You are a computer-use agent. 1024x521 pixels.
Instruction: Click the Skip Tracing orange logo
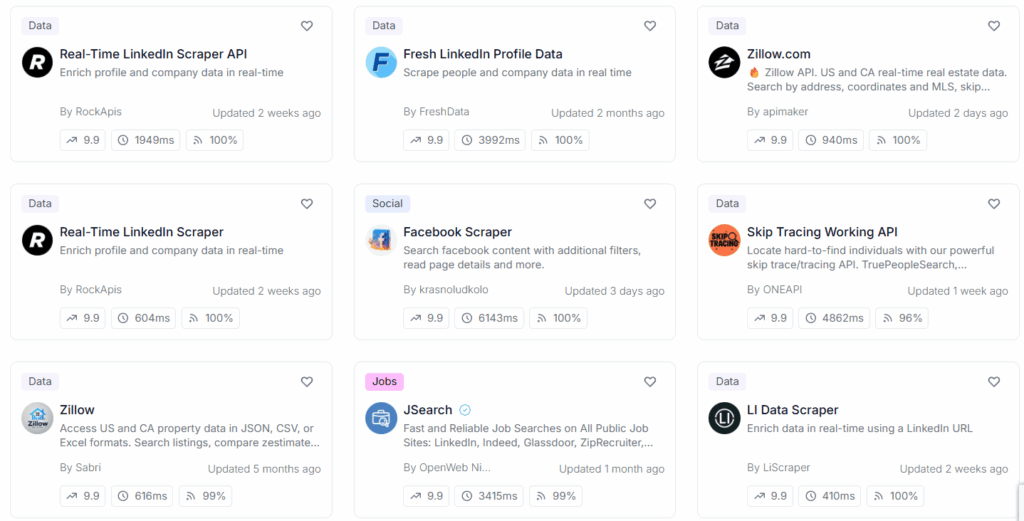pyautogui.click(x=724, y=240)
